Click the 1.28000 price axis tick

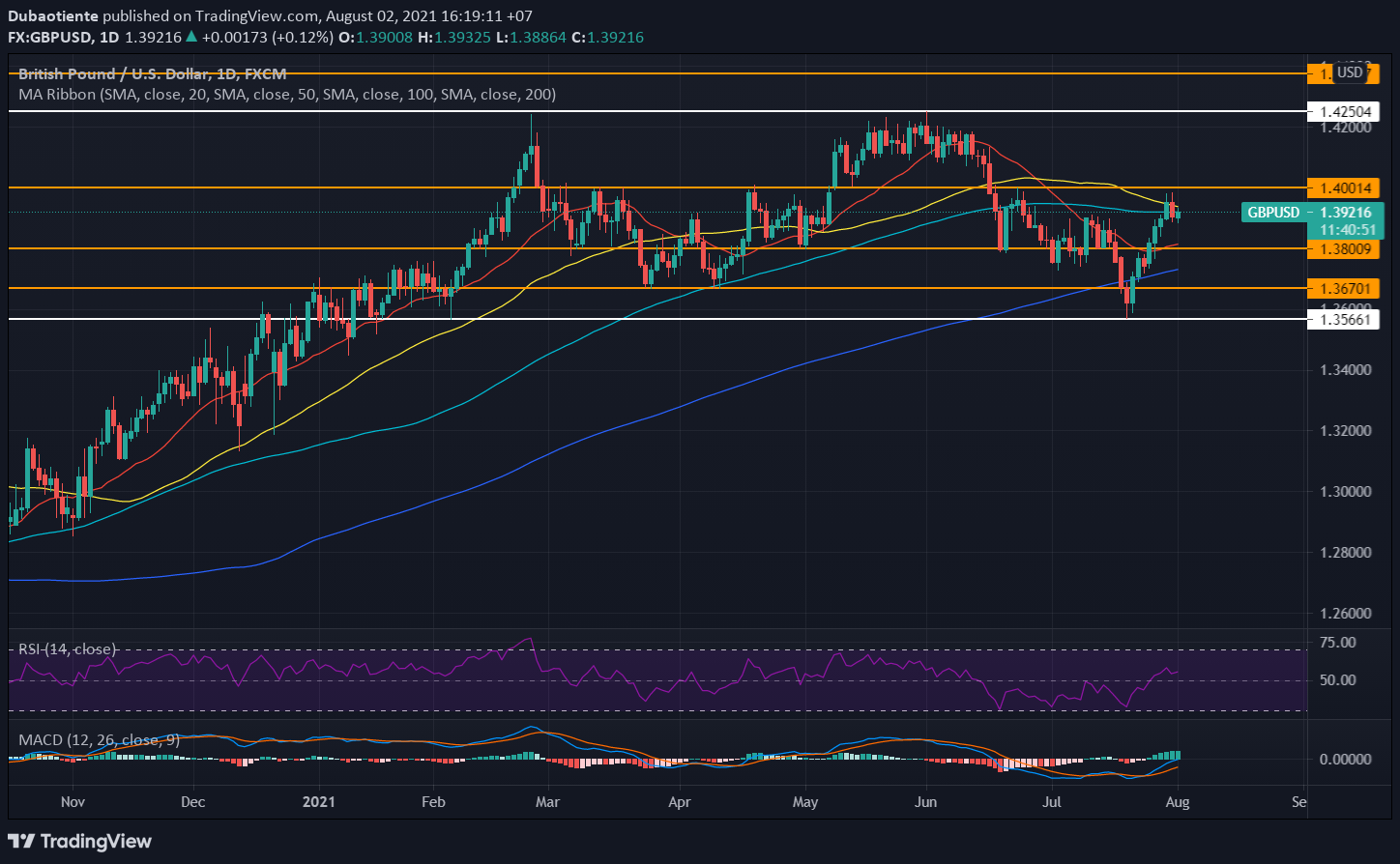click(x=1345, y=553)
